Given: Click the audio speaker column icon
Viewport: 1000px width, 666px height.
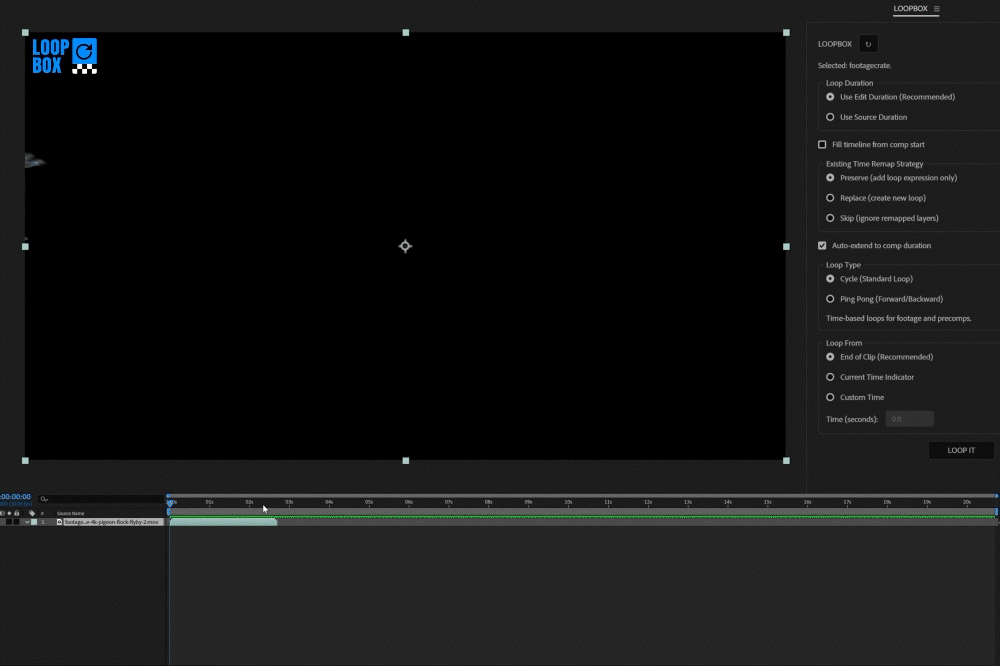Looking at the screenshot, I should point(3,514).
